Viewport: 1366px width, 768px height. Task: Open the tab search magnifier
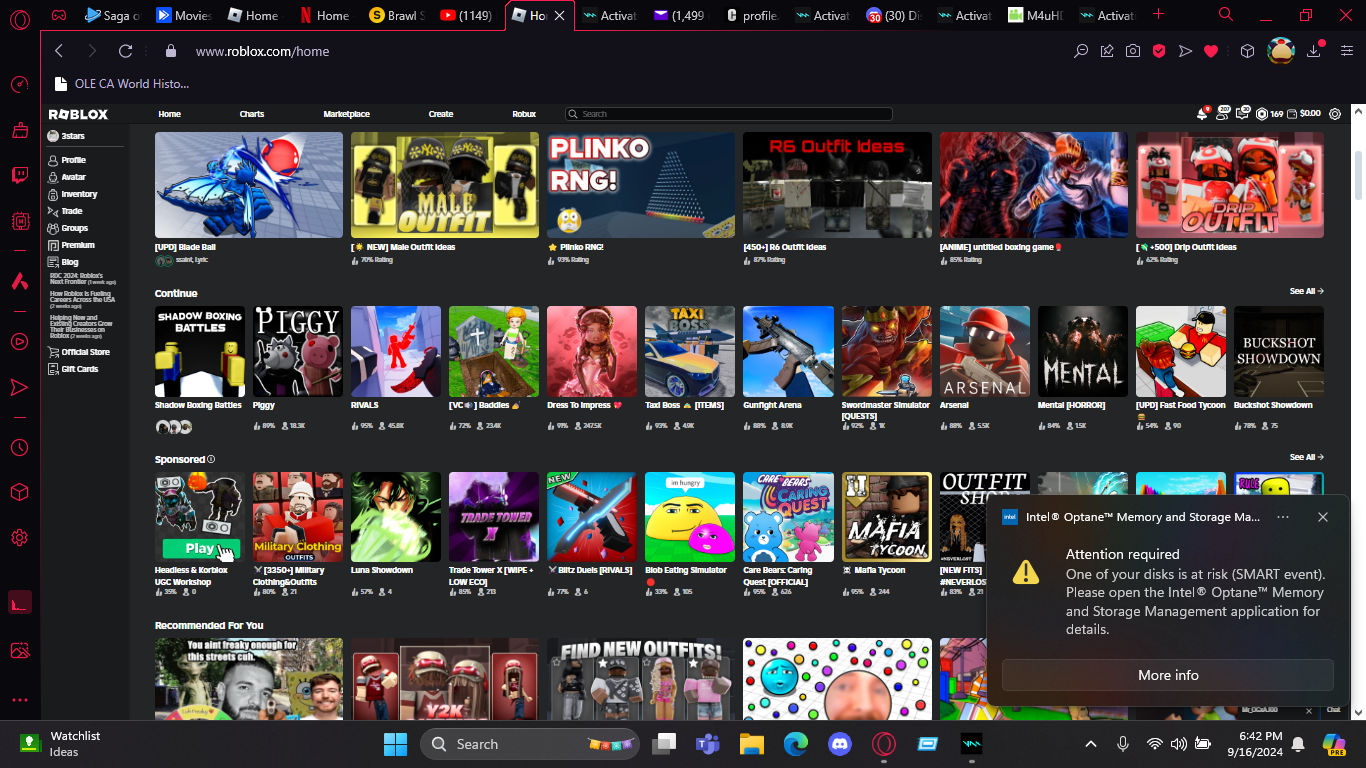click(1226, 15)
